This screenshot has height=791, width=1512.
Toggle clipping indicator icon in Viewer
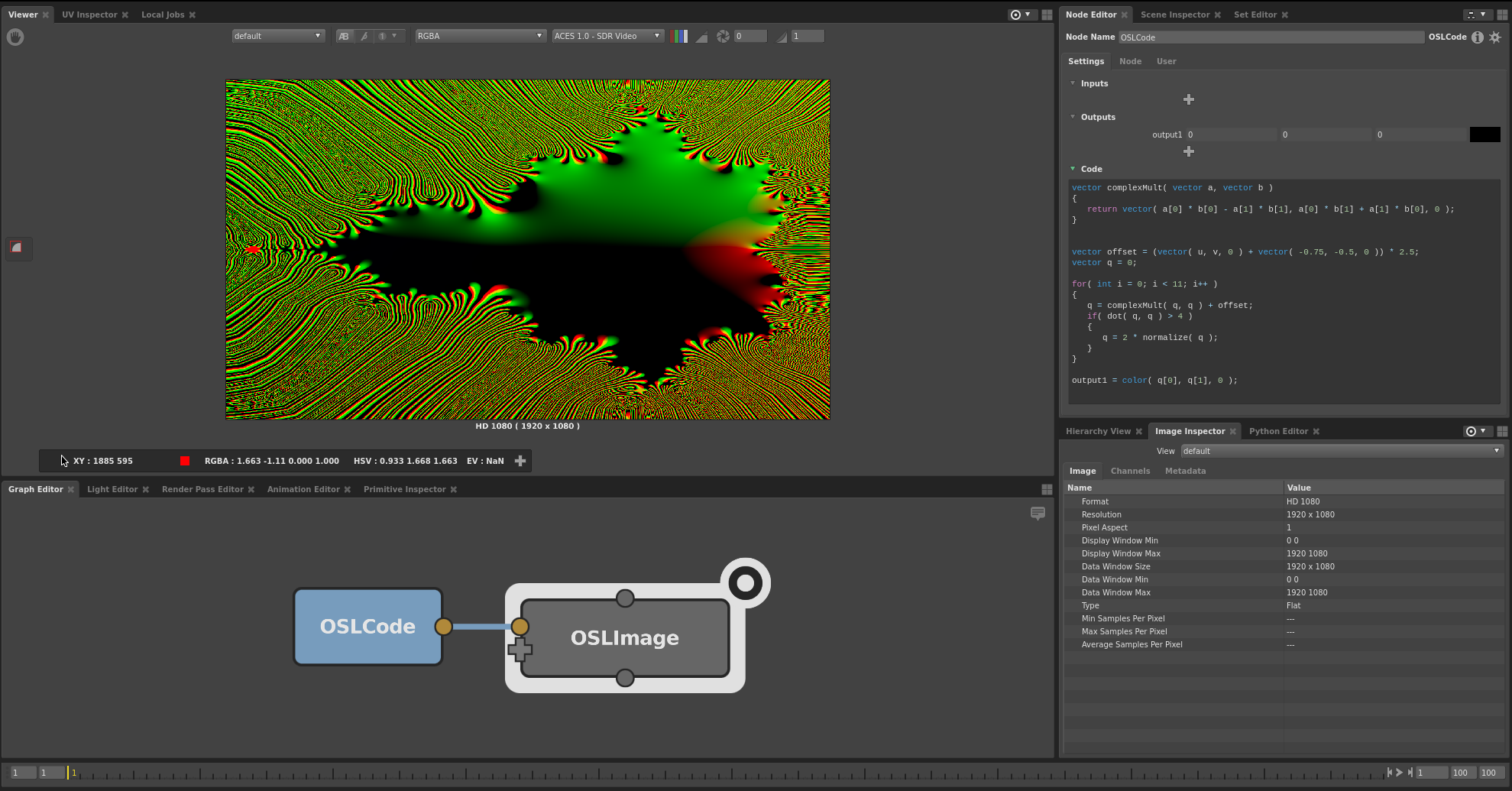click(701, 37)
